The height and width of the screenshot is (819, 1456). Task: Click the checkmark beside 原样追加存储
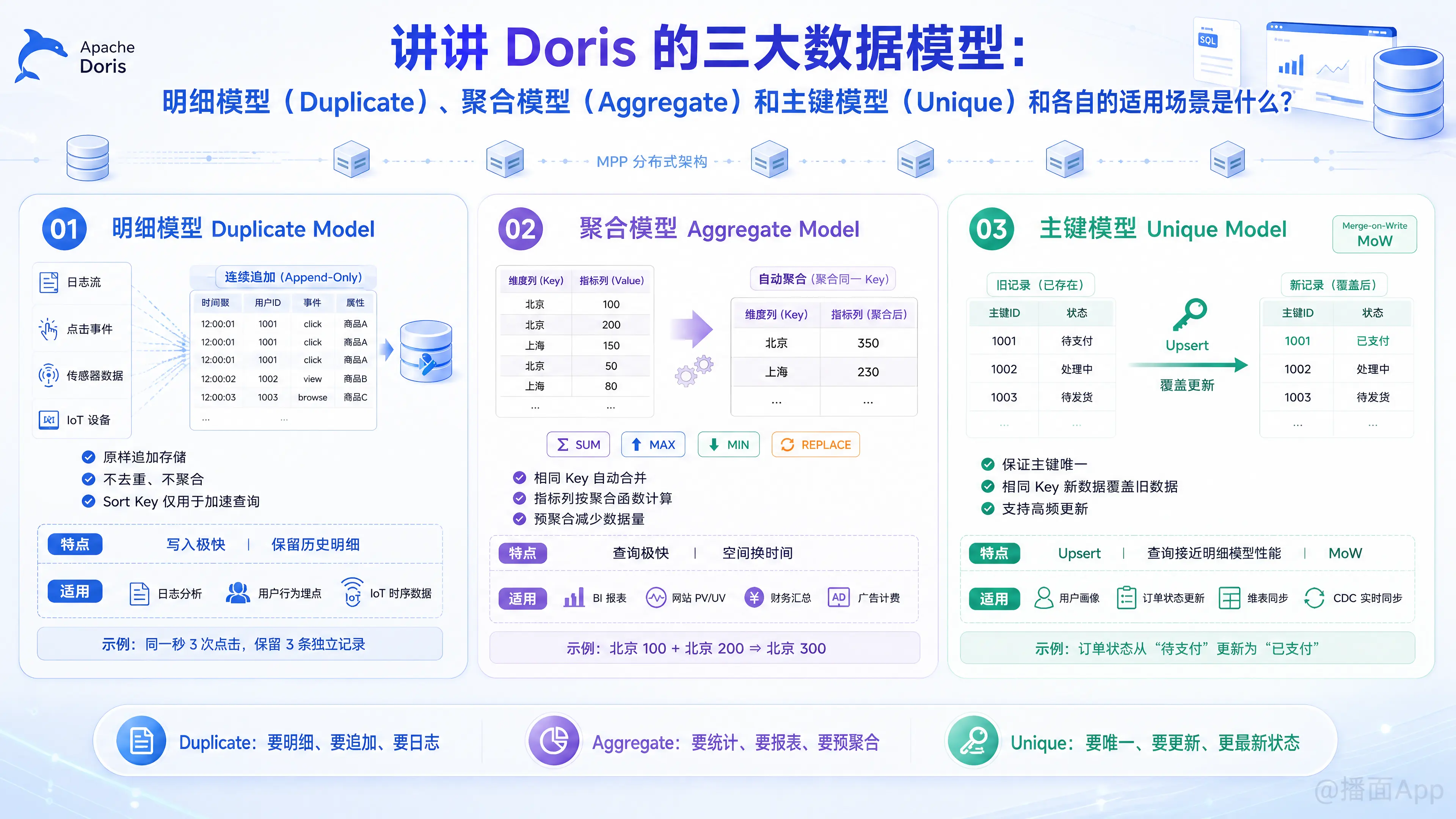[x=89, y=457]
